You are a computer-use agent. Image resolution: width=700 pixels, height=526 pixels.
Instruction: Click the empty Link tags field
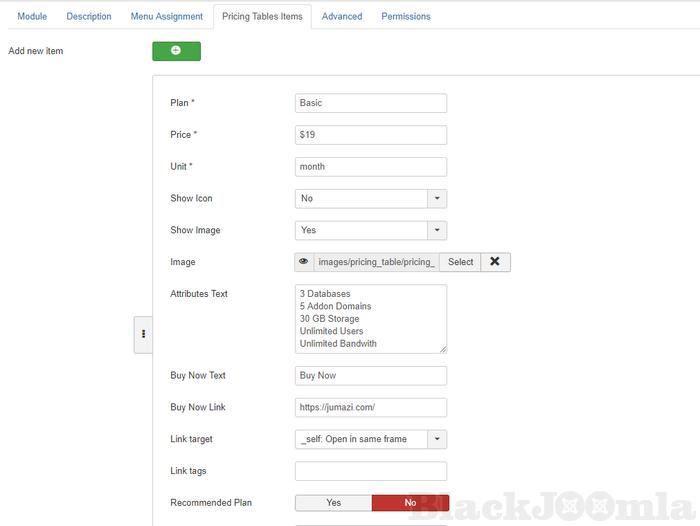tap(371, 471)
